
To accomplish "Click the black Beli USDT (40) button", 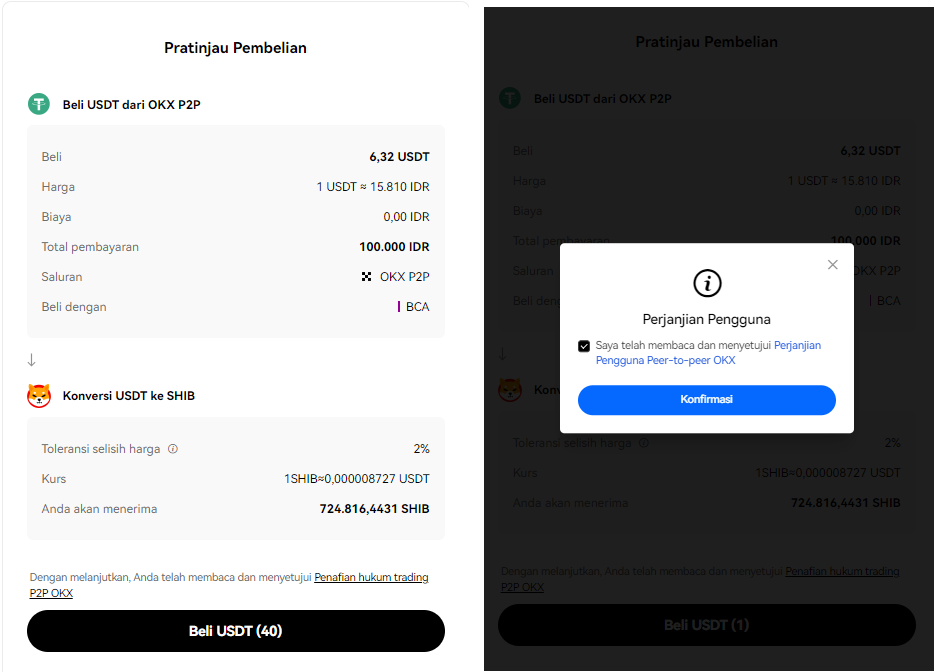I will [x=235, y=631].
